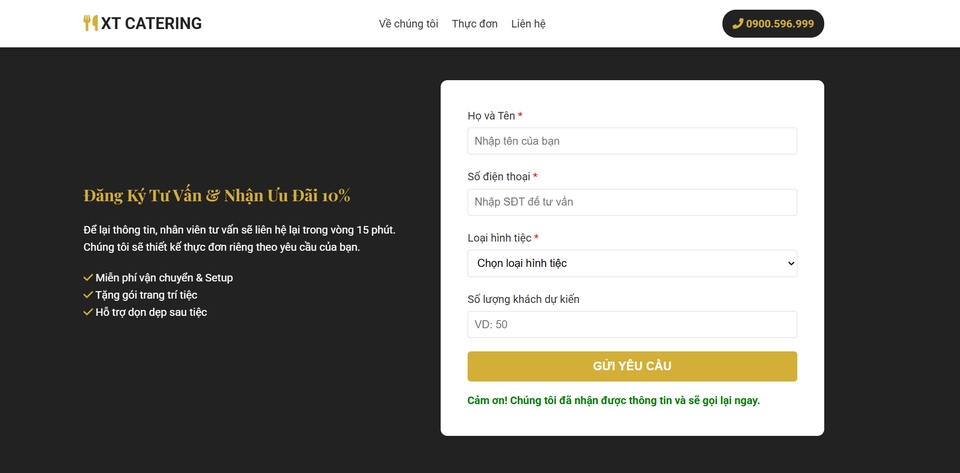Click the paragraph starting Để lại thông tin

point(240,239)
